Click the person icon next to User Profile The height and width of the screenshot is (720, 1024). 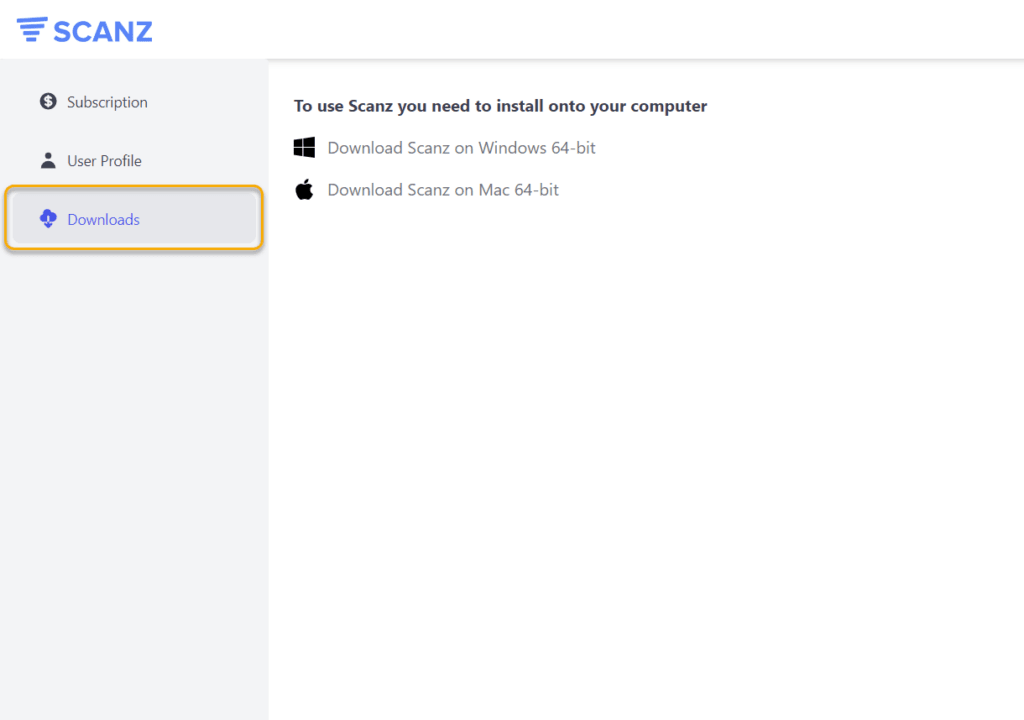(47, 160)
